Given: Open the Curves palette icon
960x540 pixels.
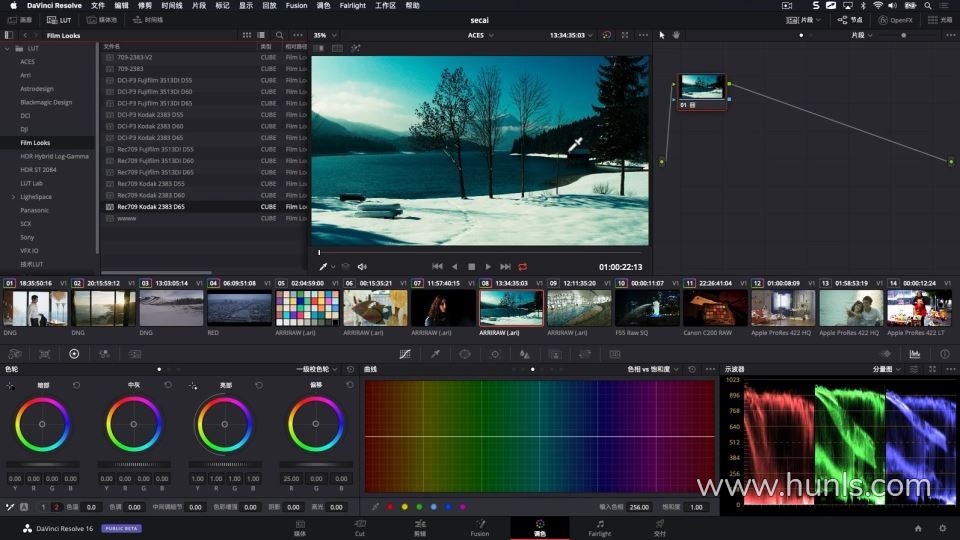Looking at the screenshot, I should tap(405, 354).
